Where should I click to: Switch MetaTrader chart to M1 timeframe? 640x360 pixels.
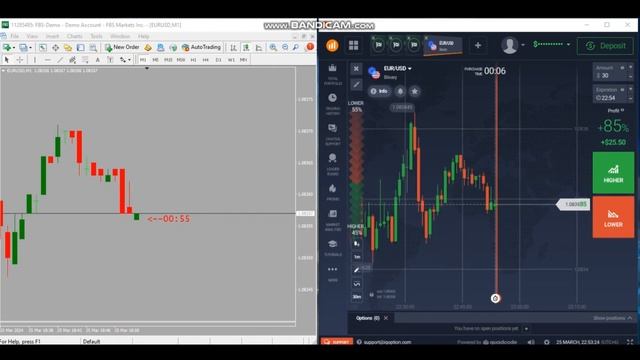pos(143,60)
